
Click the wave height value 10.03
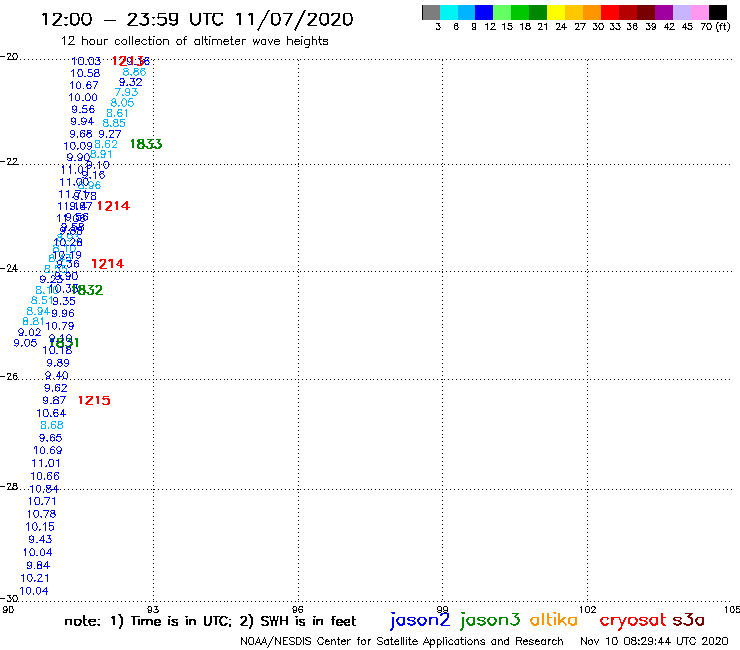tap(86, 61)
